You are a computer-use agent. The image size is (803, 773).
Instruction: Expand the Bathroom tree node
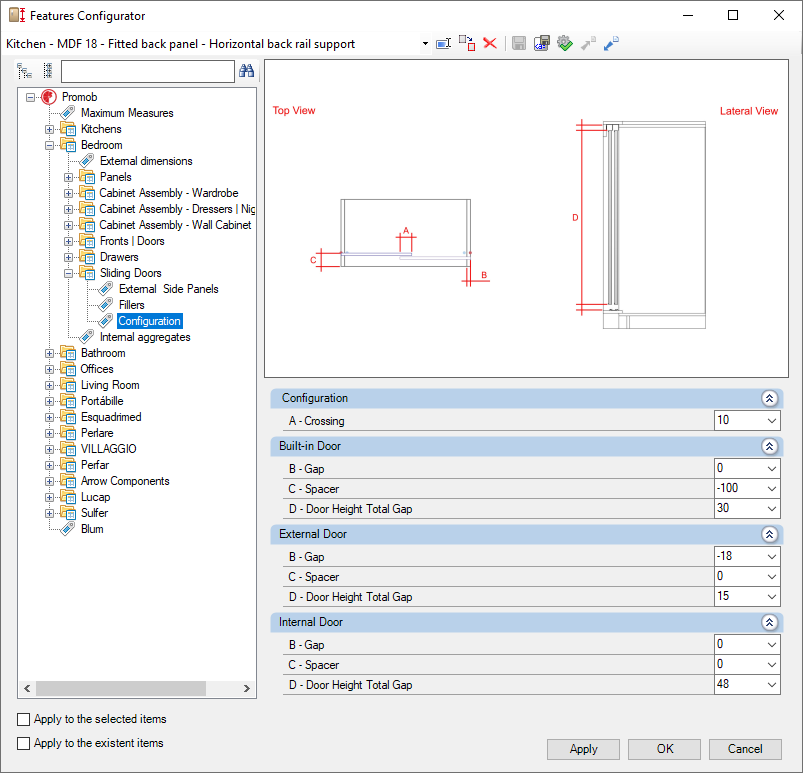[49, 353]
